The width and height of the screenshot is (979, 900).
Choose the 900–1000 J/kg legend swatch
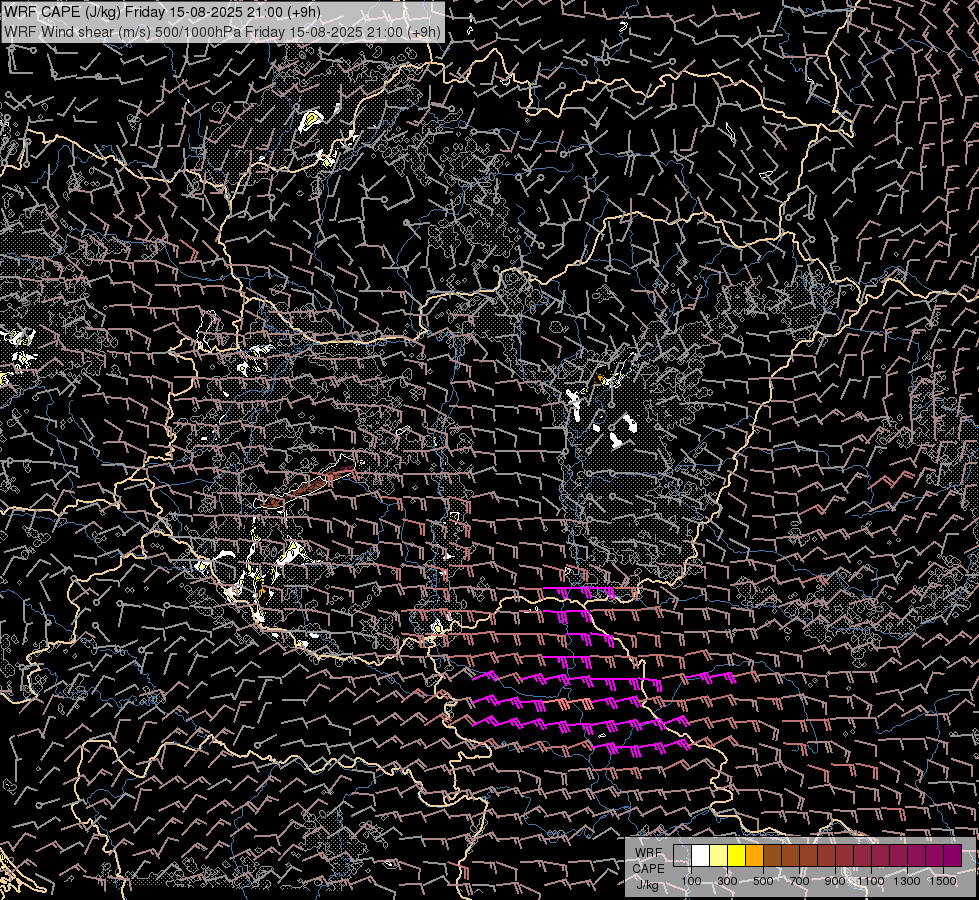(844, 856)
